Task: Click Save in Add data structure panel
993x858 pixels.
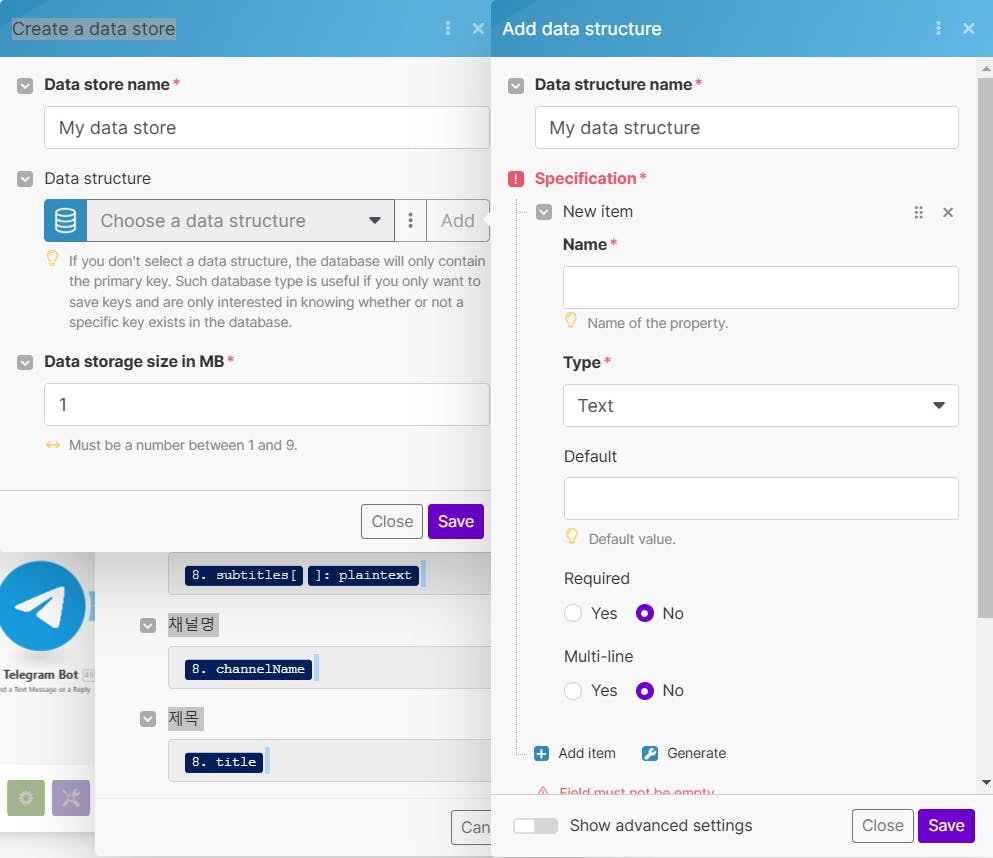Action: click(x=946, y=826)
